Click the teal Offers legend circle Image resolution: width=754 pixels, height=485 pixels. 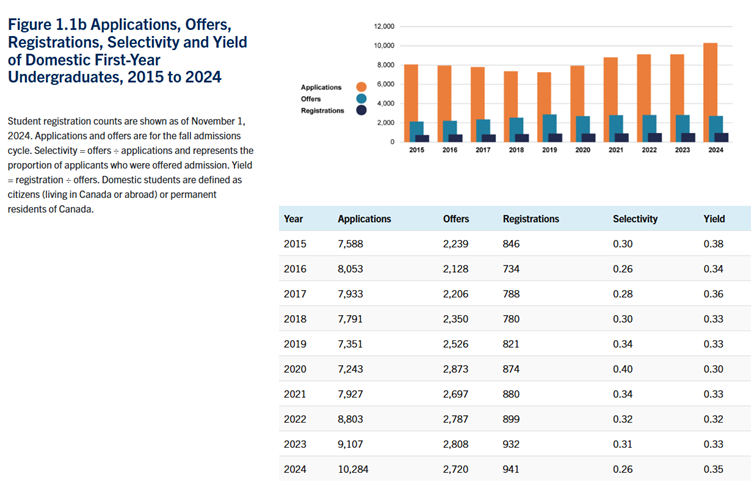(361, 100)
